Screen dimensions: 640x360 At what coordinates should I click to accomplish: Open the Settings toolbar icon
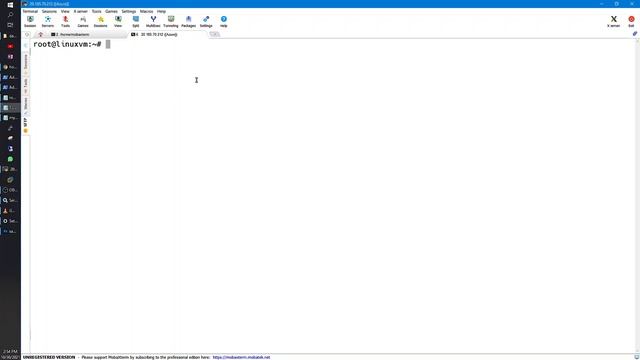pos(206,21)
